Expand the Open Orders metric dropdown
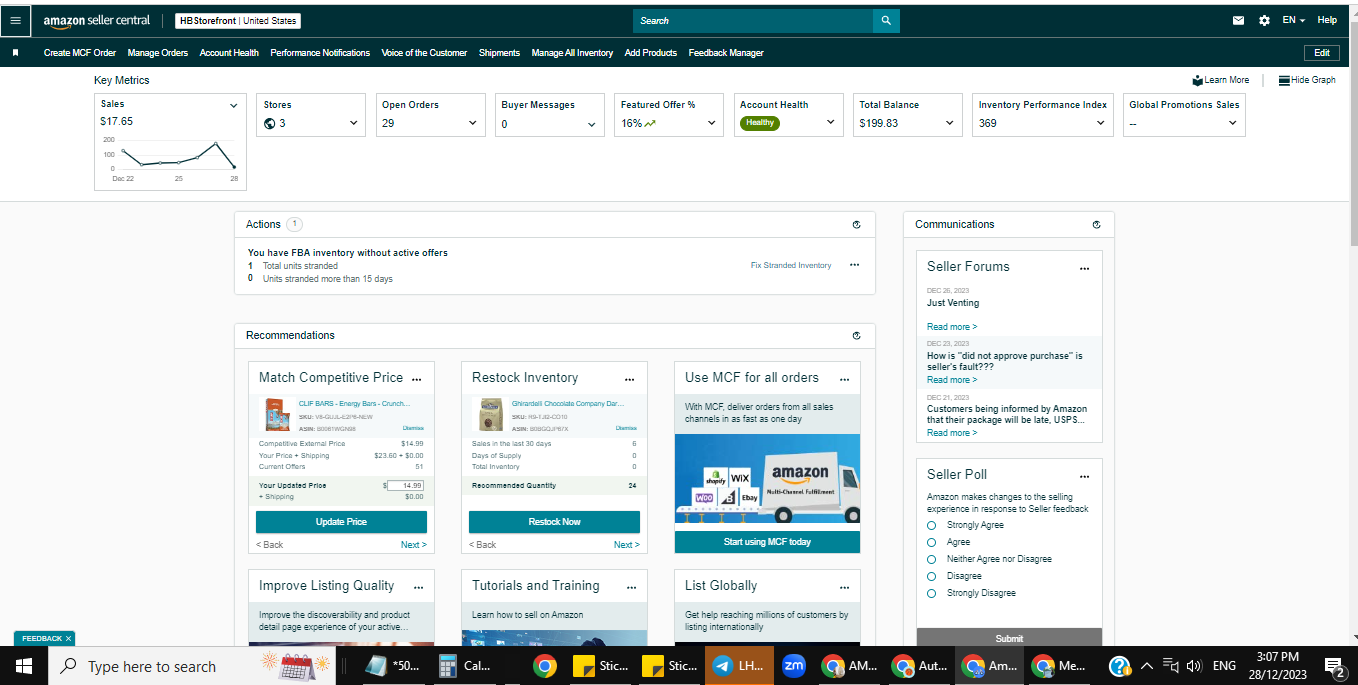 tap(473, 124)
